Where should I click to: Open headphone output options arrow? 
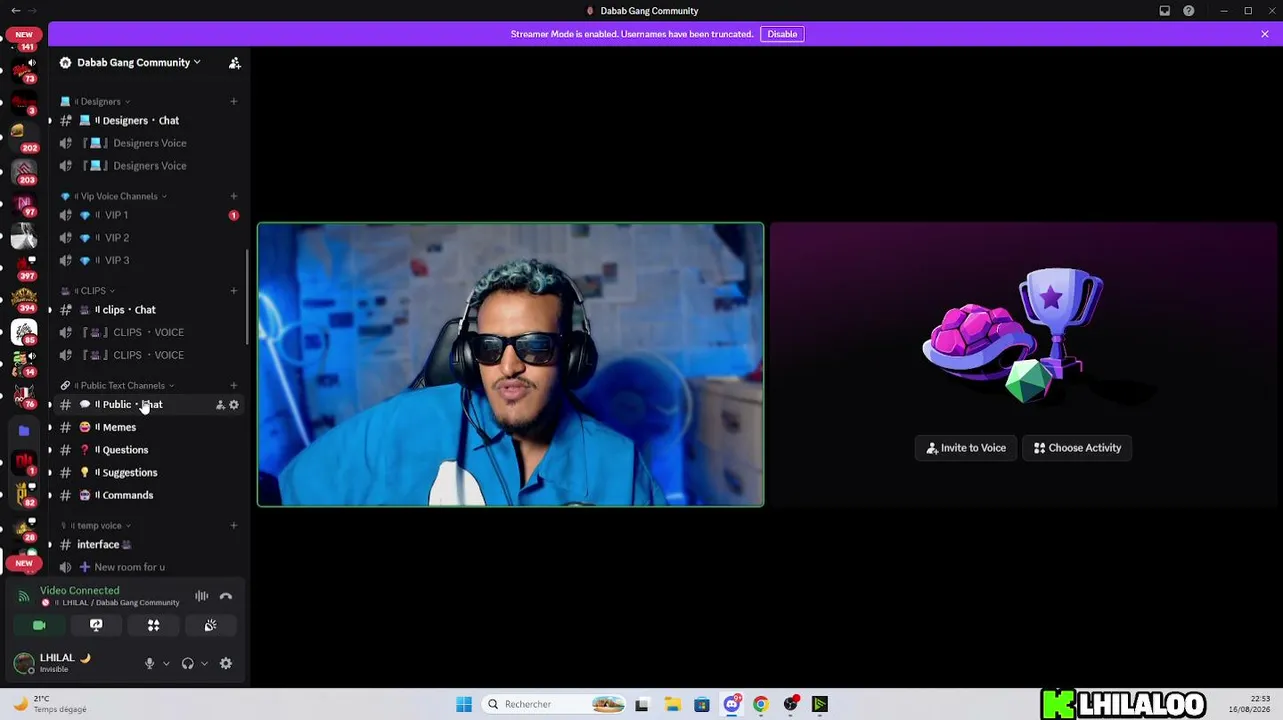[x=204, y=663]
